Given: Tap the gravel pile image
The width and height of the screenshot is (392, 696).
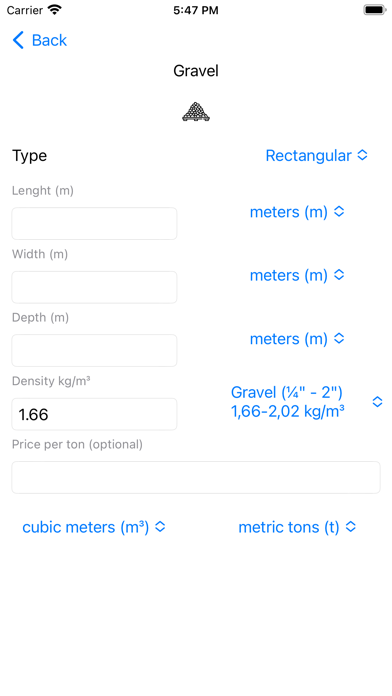Looking at the screenshot, I should (x=196, y=111).
